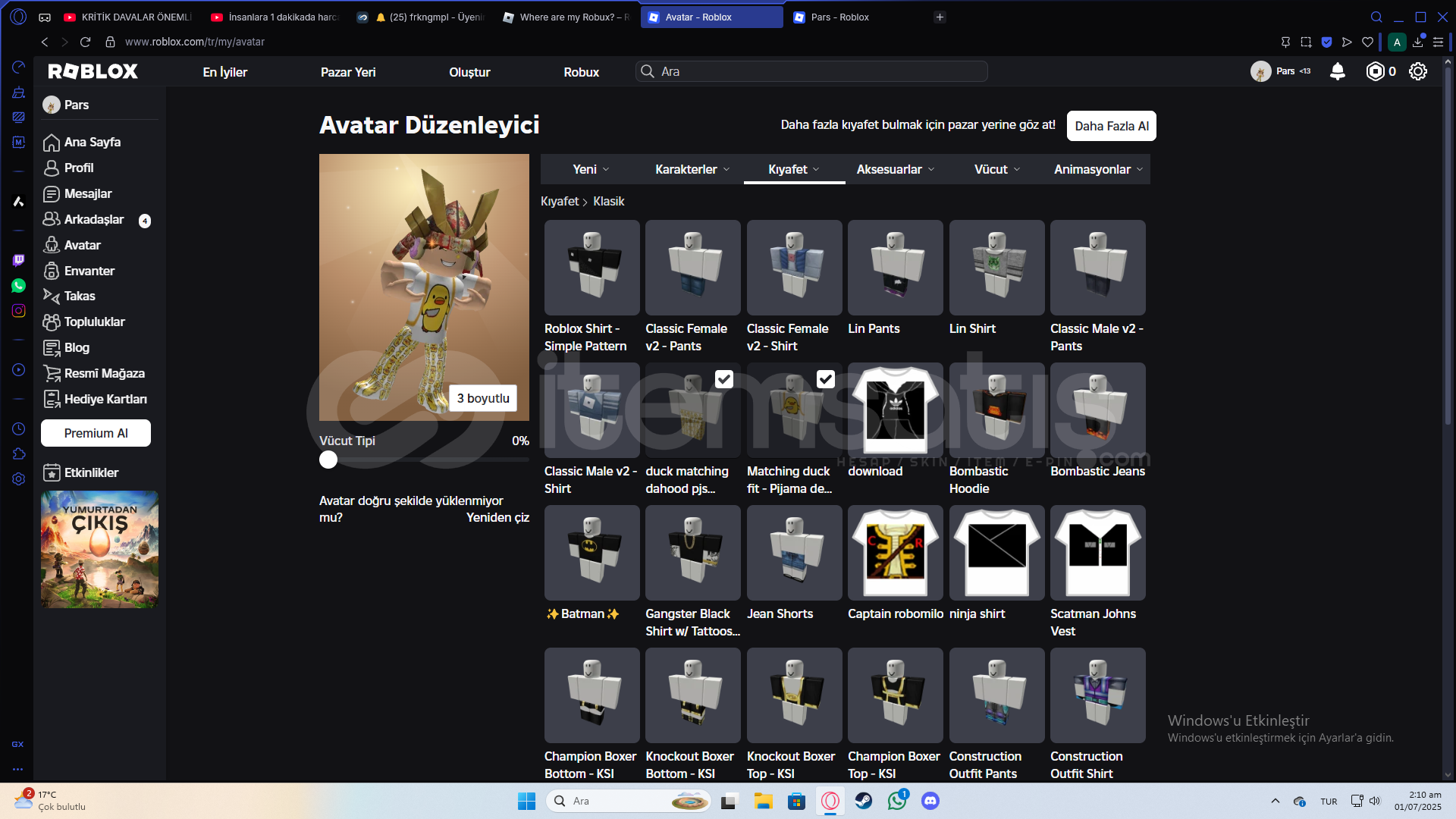The width and height of the screenshot is (1456, 819).
Task: Open the Roblox logo home link
Action: (x=93, y=71)
